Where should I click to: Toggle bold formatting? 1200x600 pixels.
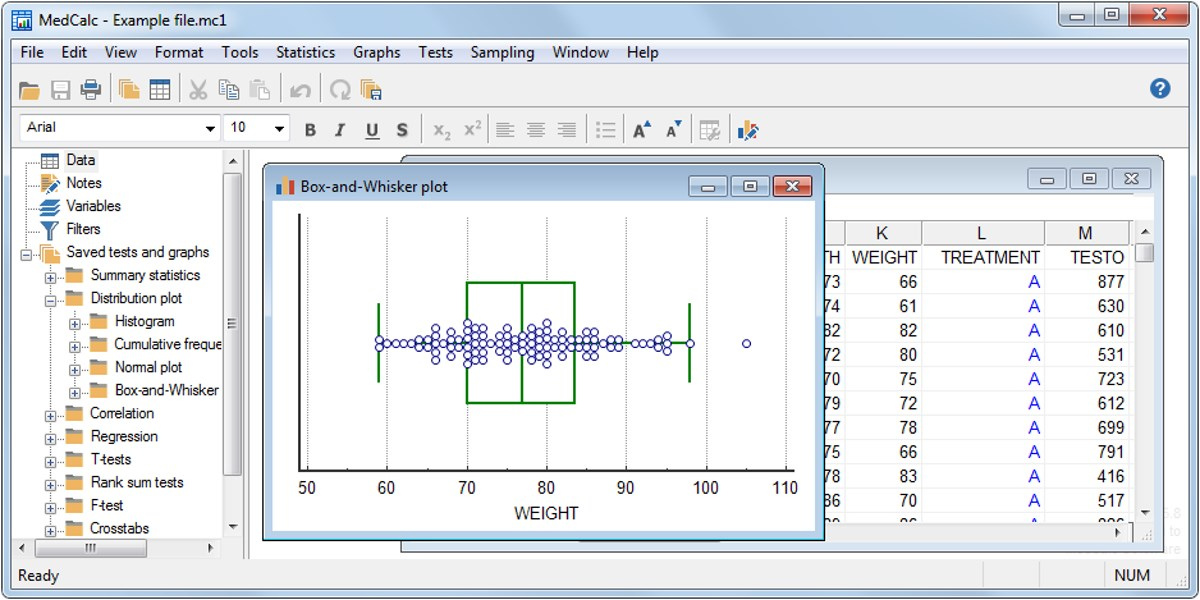tap(310, 130)
